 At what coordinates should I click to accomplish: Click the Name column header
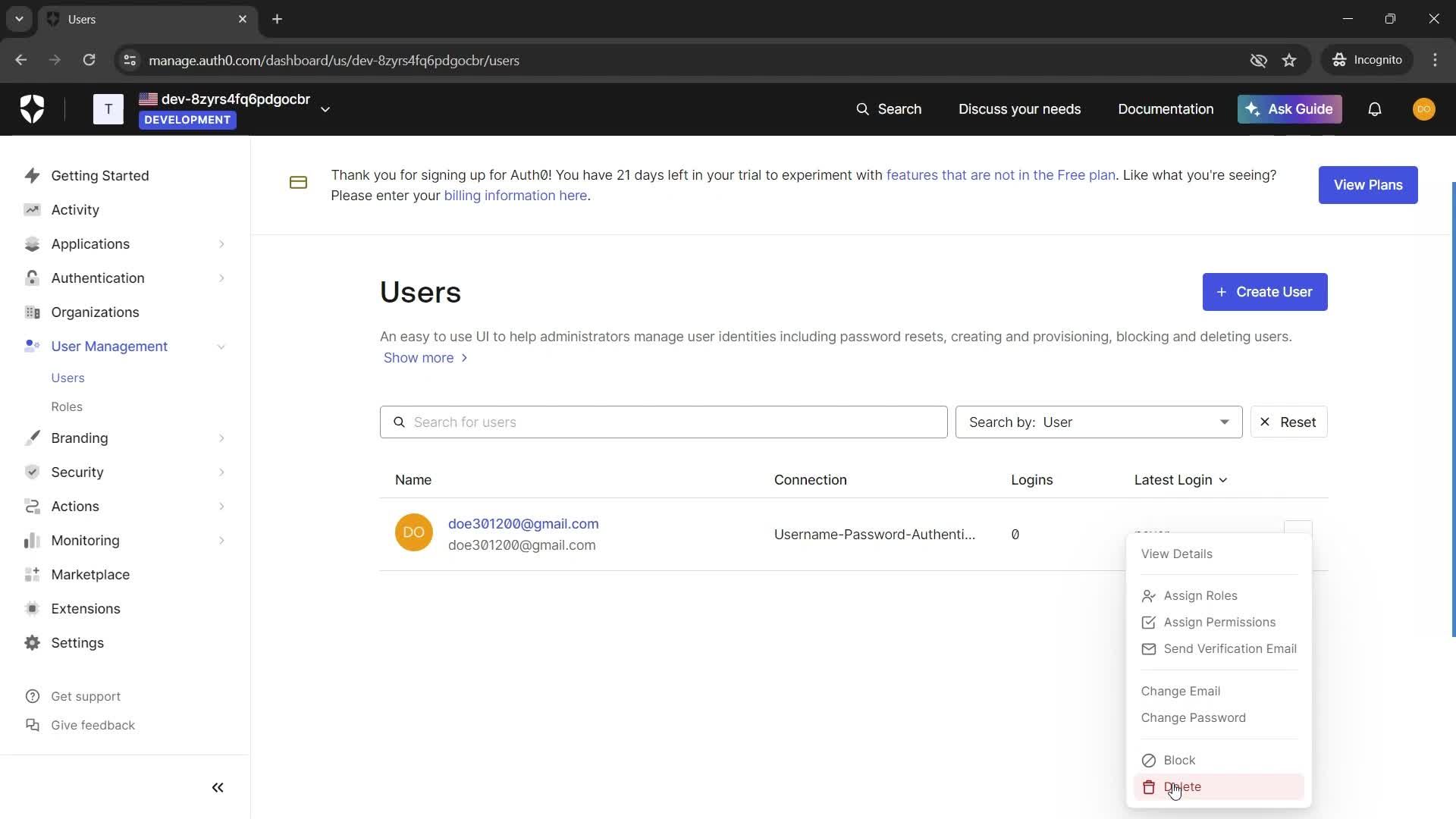[x=413, y=480]
